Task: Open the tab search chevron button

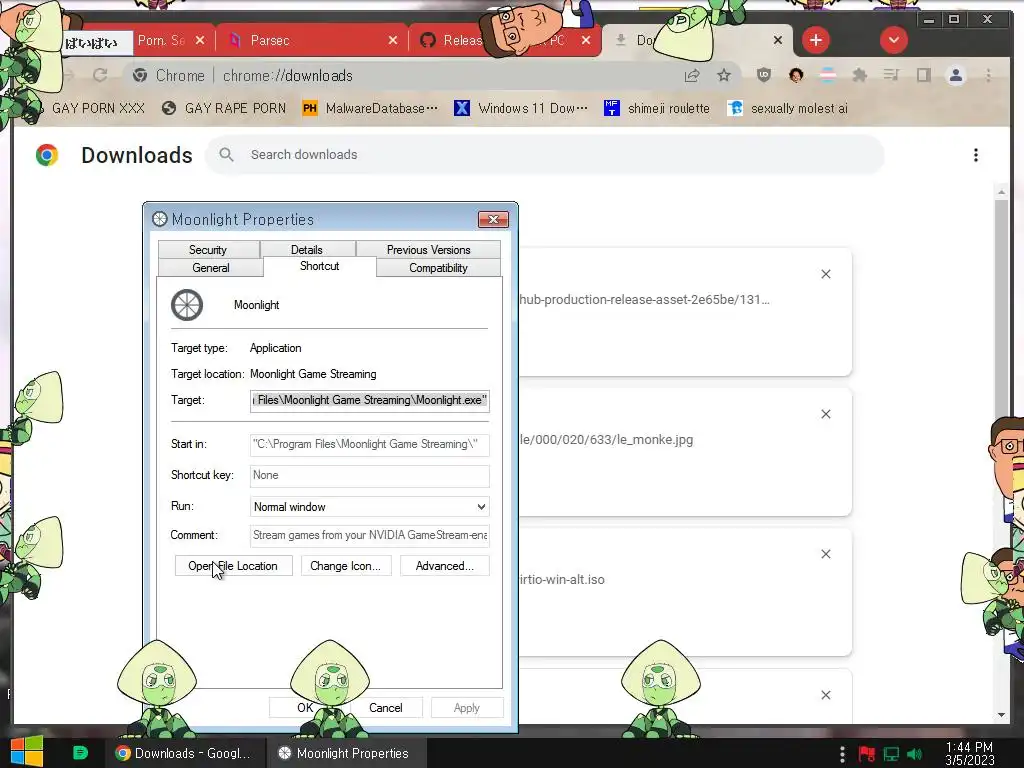Action: [x=893, y=40]
